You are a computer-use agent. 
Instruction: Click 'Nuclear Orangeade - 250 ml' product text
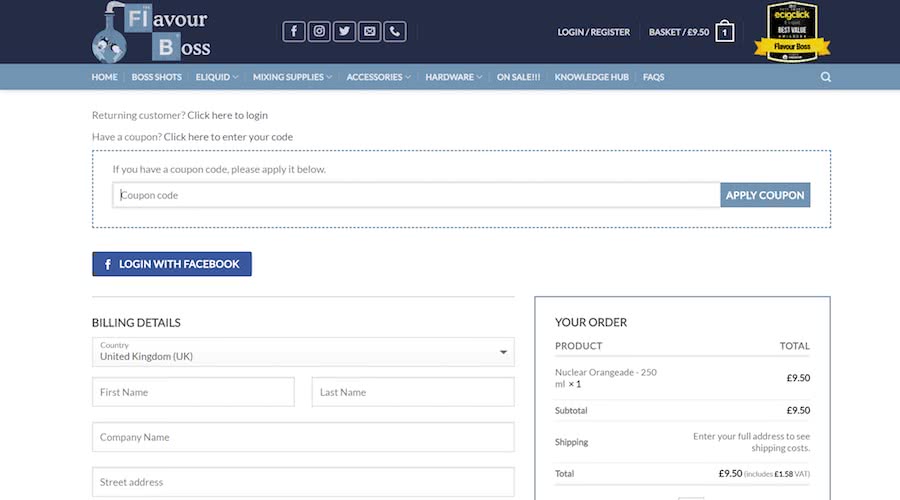tap(606, 378)
